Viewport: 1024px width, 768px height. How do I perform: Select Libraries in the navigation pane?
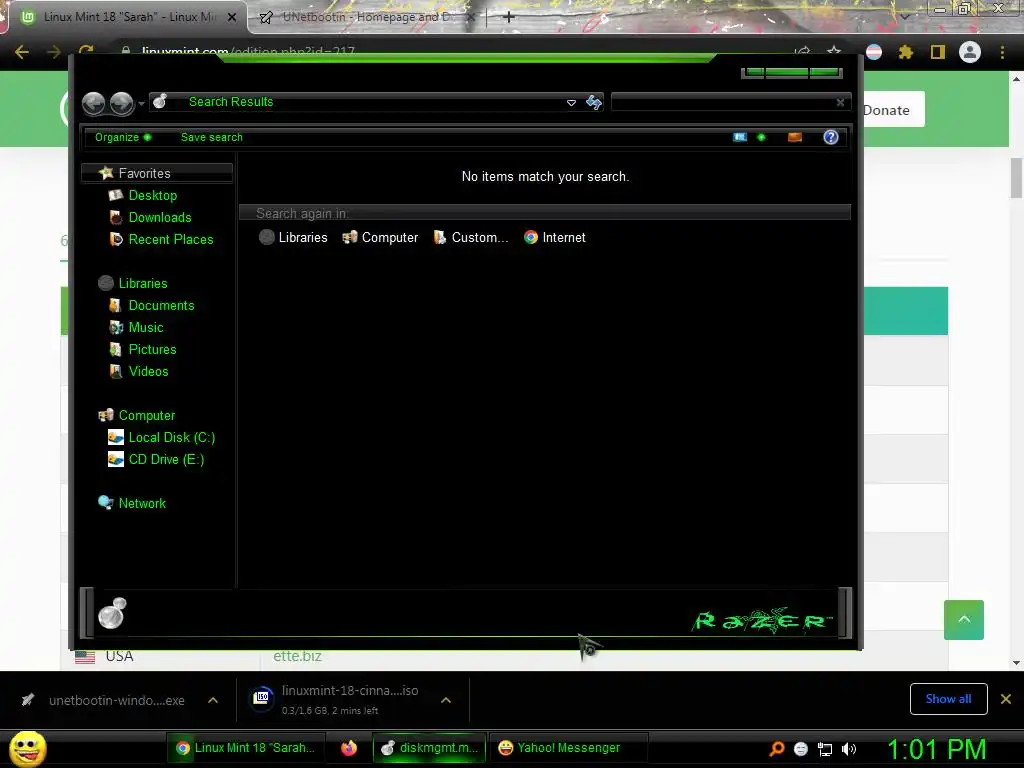(143, 283)
